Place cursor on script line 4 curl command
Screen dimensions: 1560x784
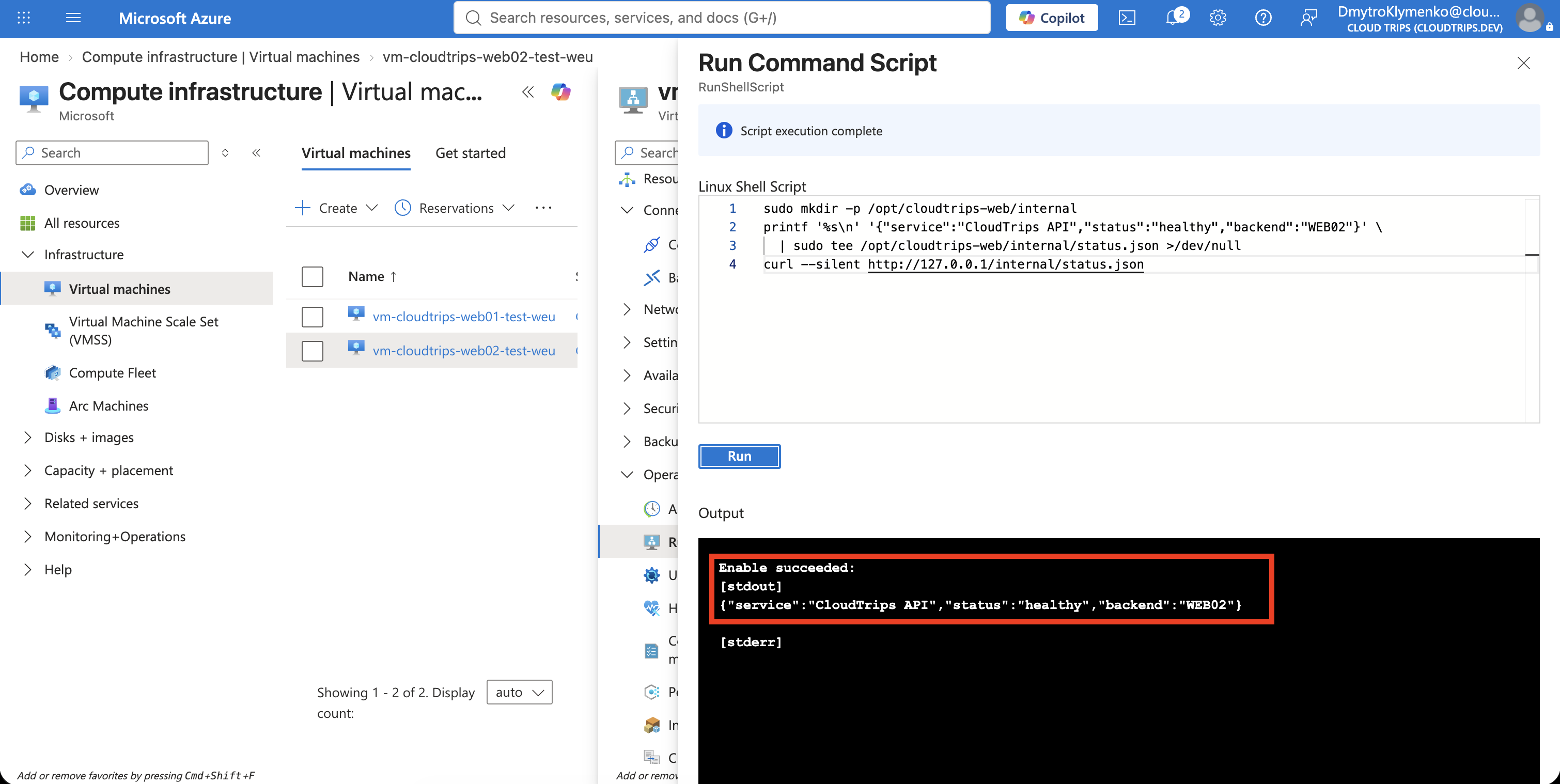point(953,264)
